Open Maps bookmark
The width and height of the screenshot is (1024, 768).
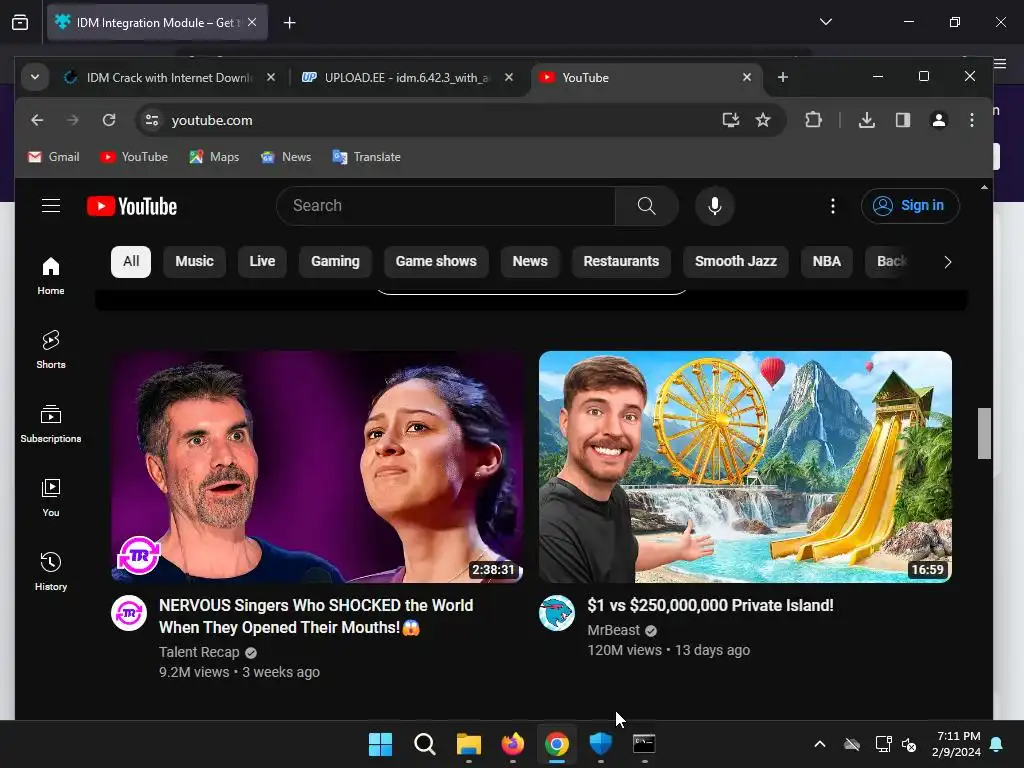tap(214, 157)
